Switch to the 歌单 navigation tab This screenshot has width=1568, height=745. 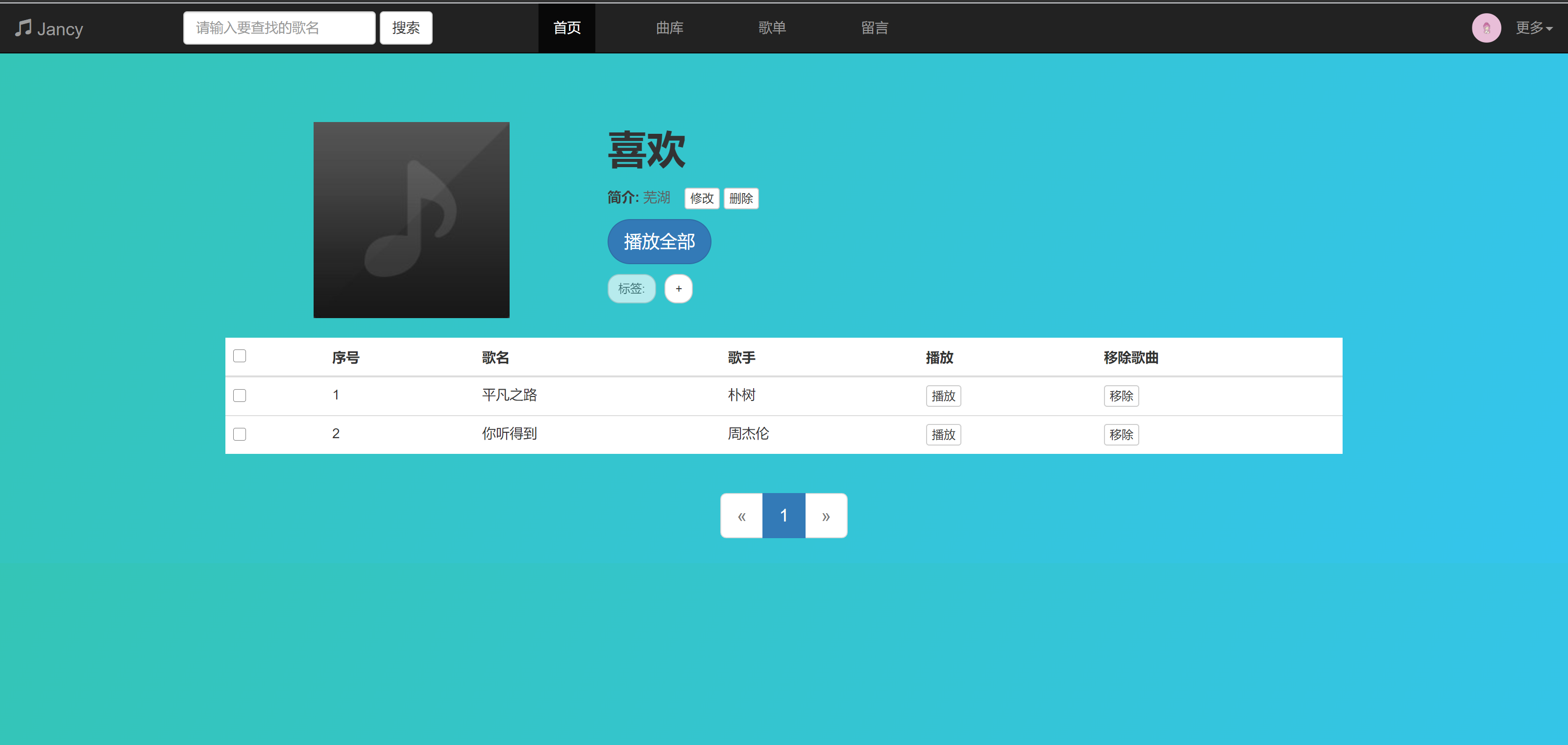772,28
